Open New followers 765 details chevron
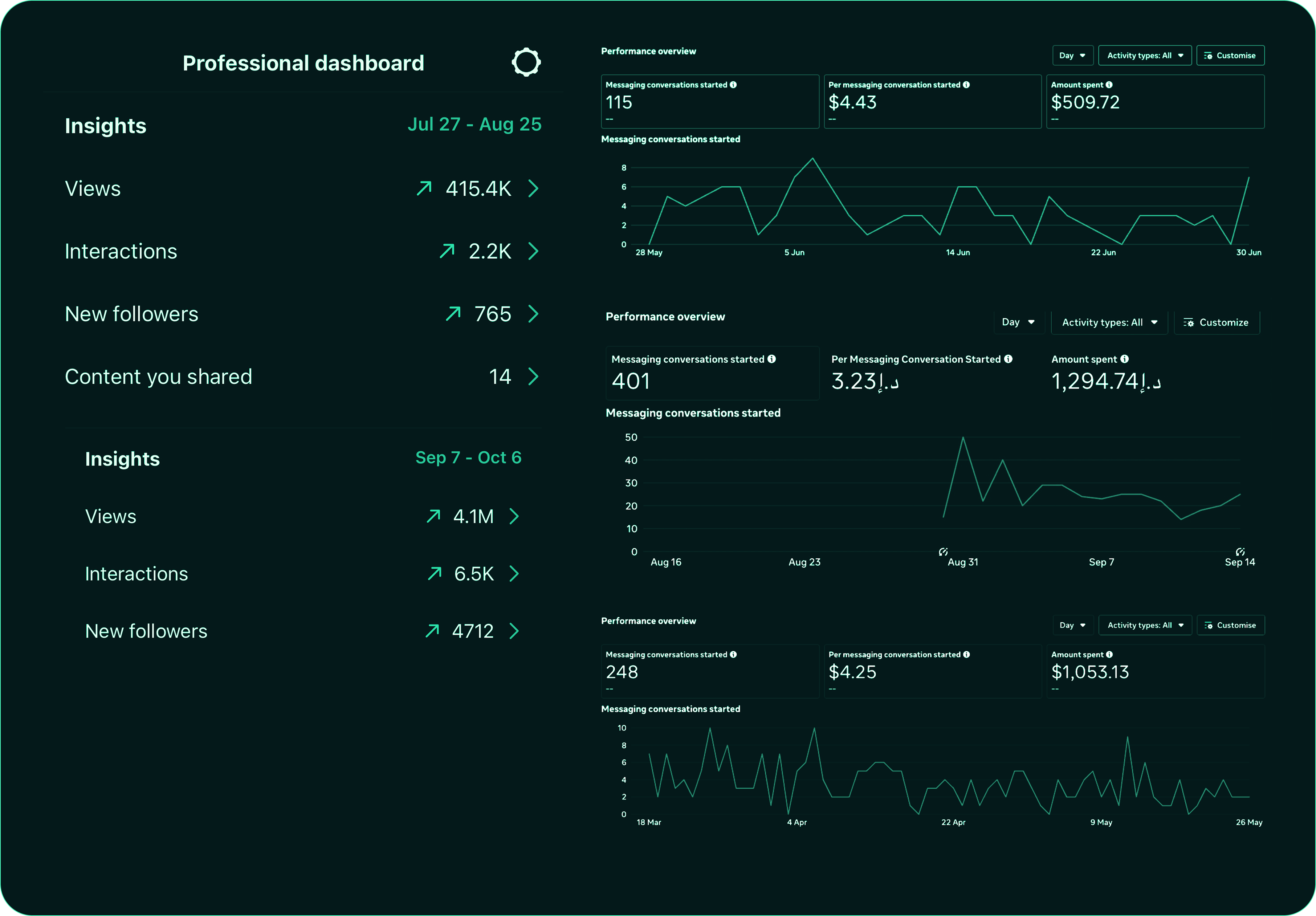The width and height of the screenshot is (1316, 916). coord(533,314)
